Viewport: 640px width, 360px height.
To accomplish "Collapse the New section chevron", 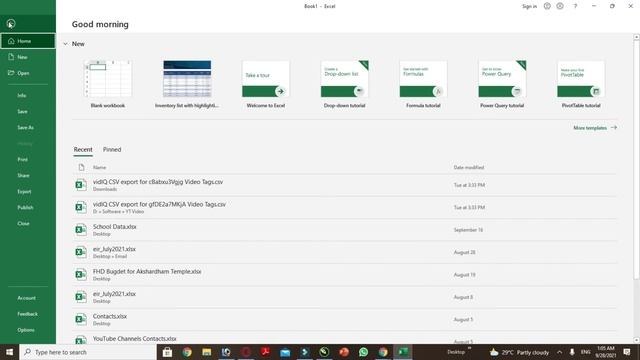I will click(x=65, y=44).
